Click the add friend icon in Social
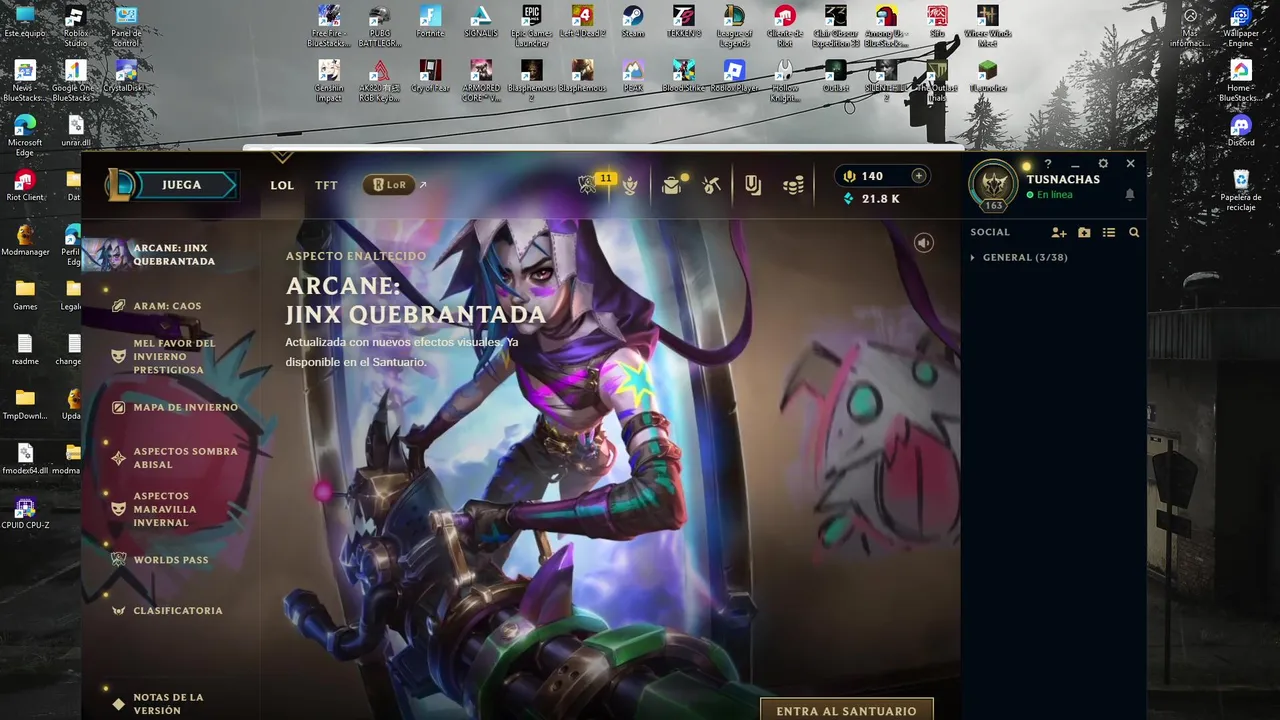Viewport: 1280px width, 720px height. [1059, 232]
